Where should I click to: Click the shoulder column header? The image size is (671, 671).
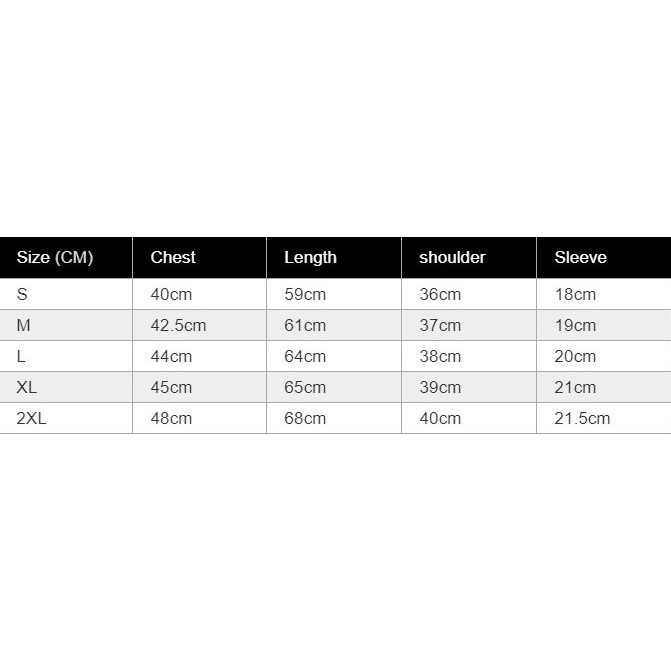pyautogui.click(x=452, y=257)
